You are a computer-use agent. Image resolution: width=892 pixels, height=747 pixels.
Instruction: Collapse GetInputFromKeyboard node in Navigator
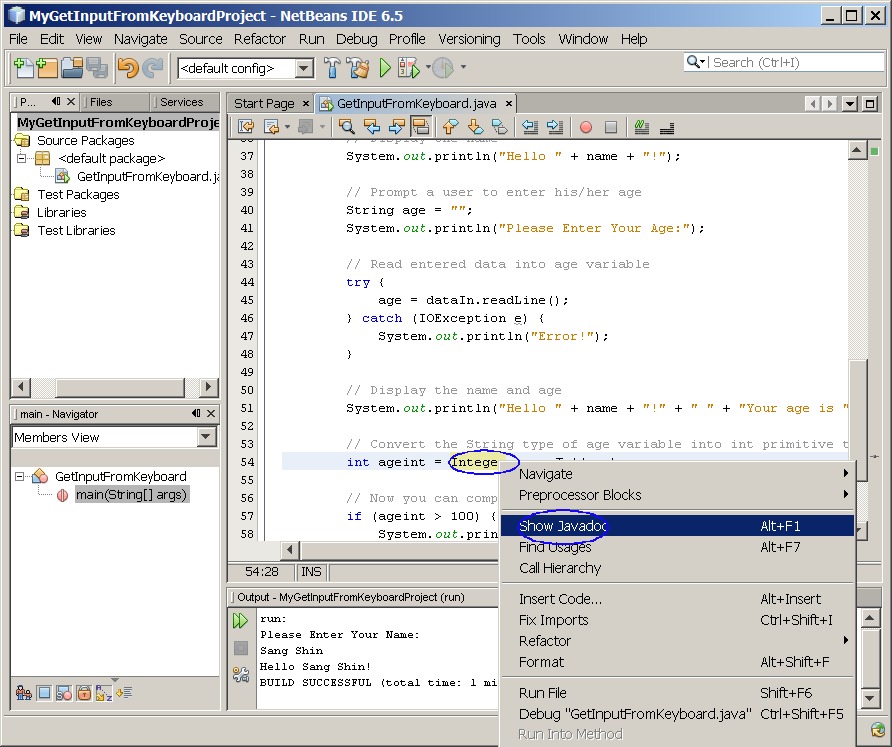pyautogui.click(x=20, y=476)
